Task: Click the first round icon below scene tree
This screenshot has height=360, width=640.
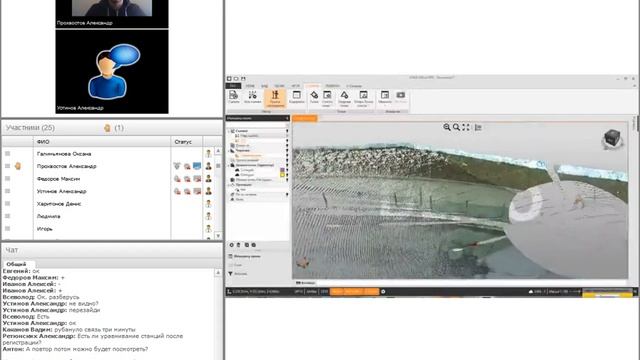Action: point(231,245)
